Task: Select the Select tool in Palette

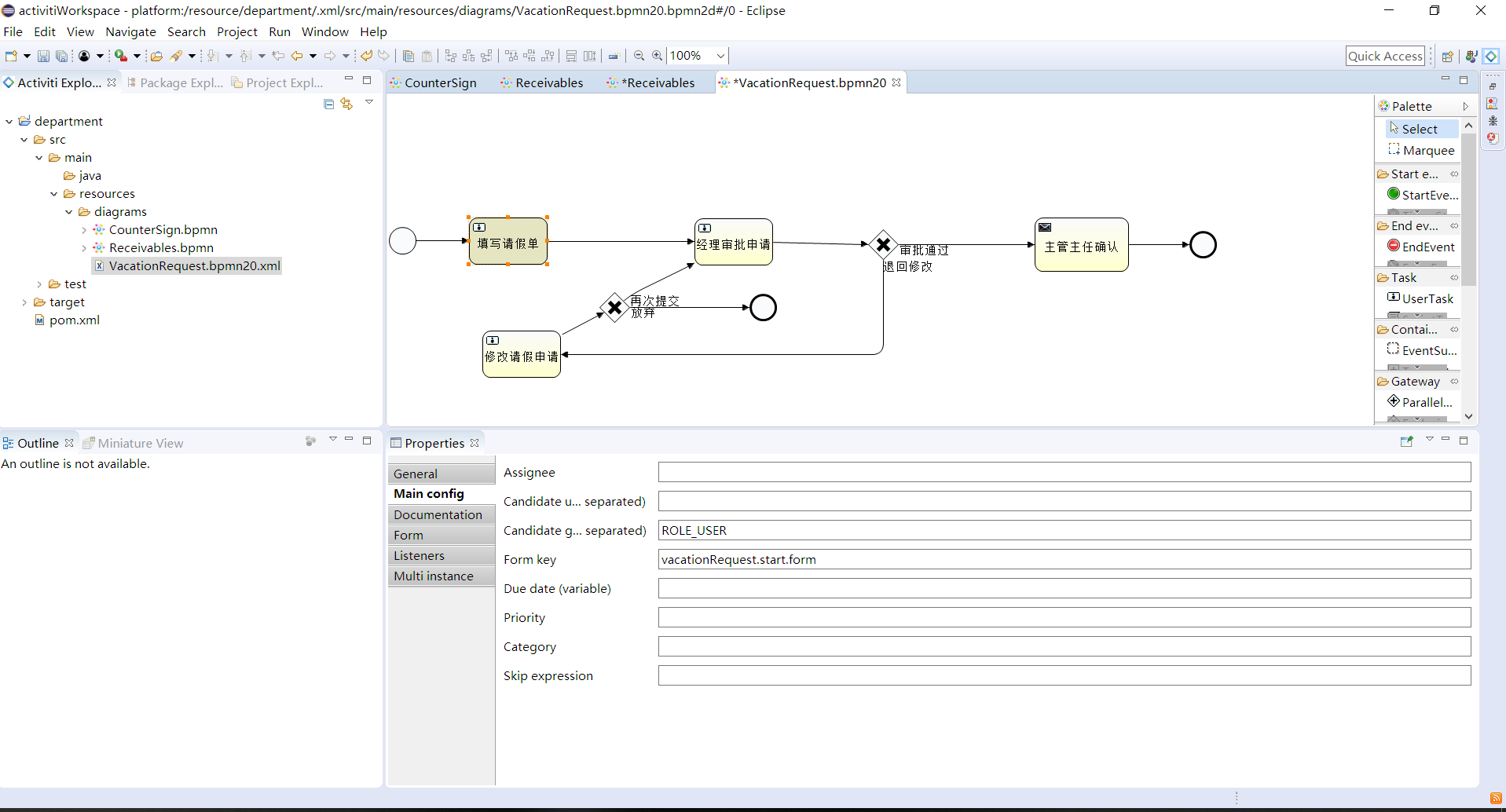Action: tap(1421, 129)
